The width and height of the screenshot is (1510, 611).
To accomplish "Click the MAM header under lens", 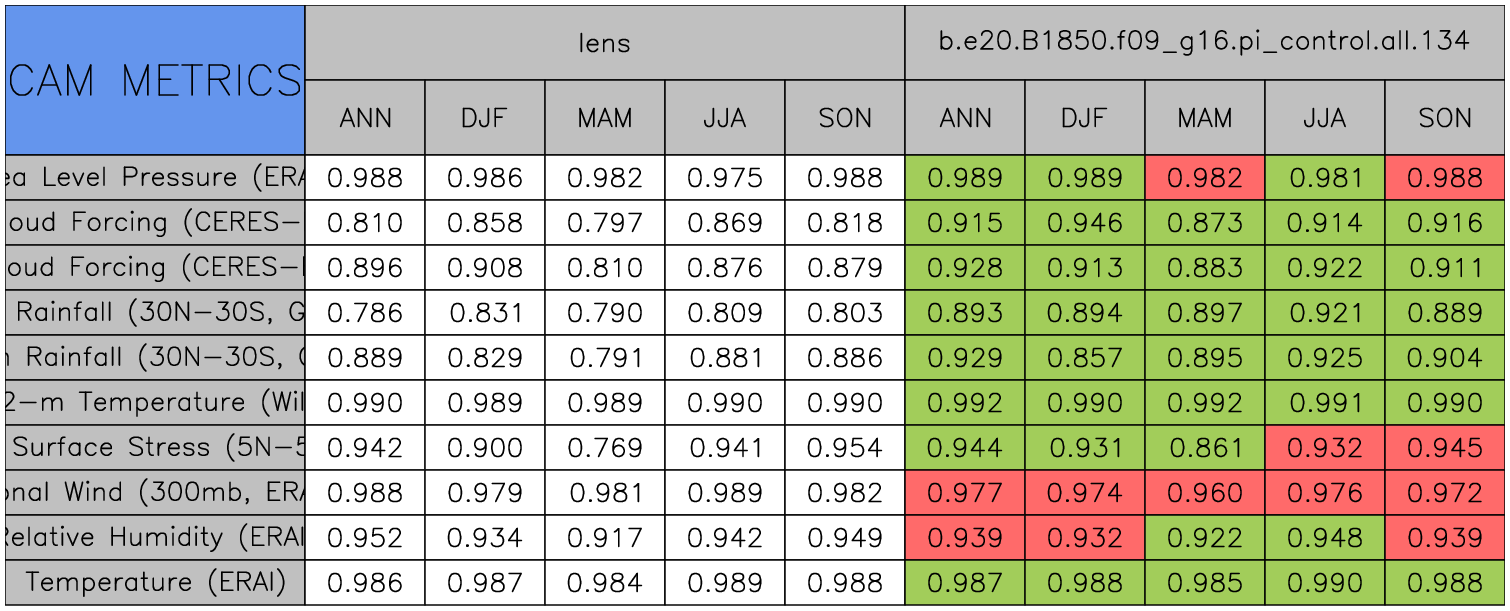I will click(x=605, y=118).
